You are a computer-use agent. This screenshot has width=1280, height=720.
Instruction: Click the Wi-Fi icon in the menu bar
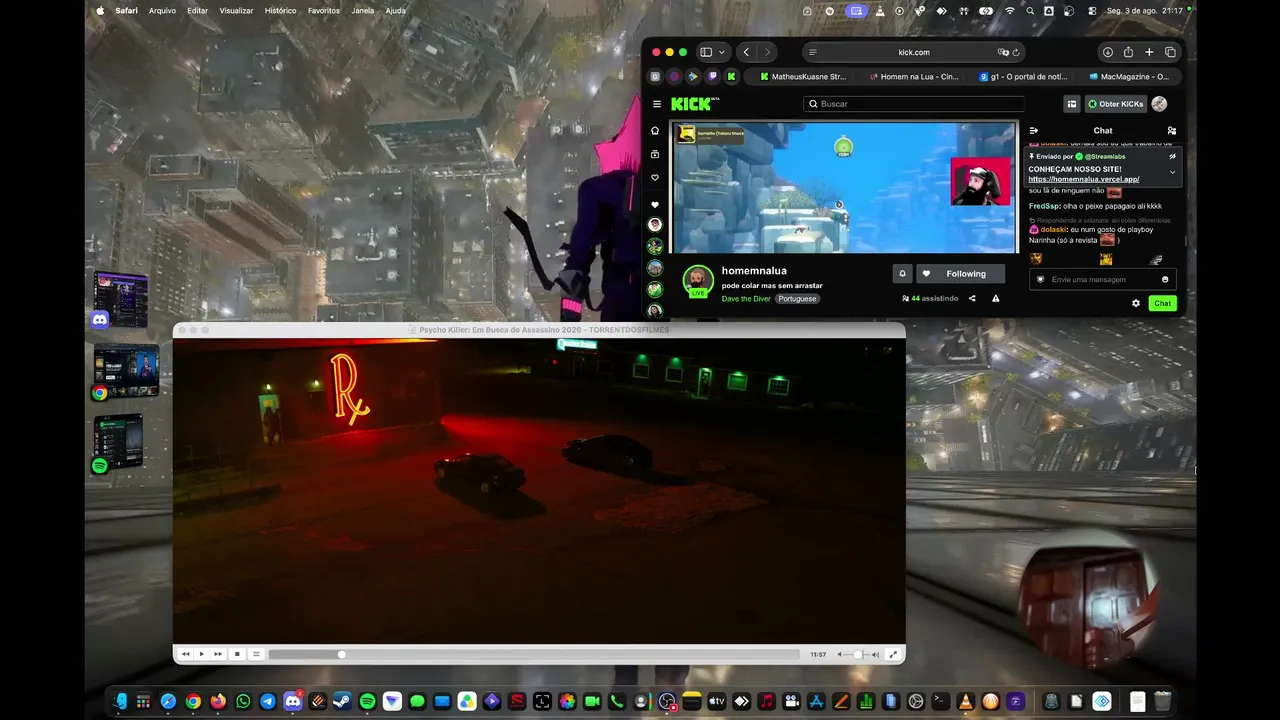point(1009,10)
